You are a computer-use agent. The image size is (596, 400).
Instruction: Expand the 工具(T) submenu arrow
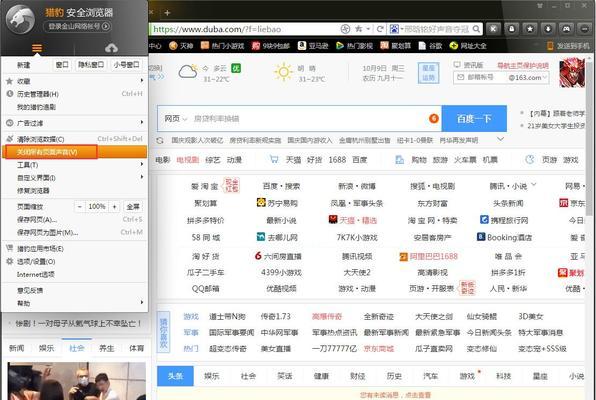tap(142, 164)
